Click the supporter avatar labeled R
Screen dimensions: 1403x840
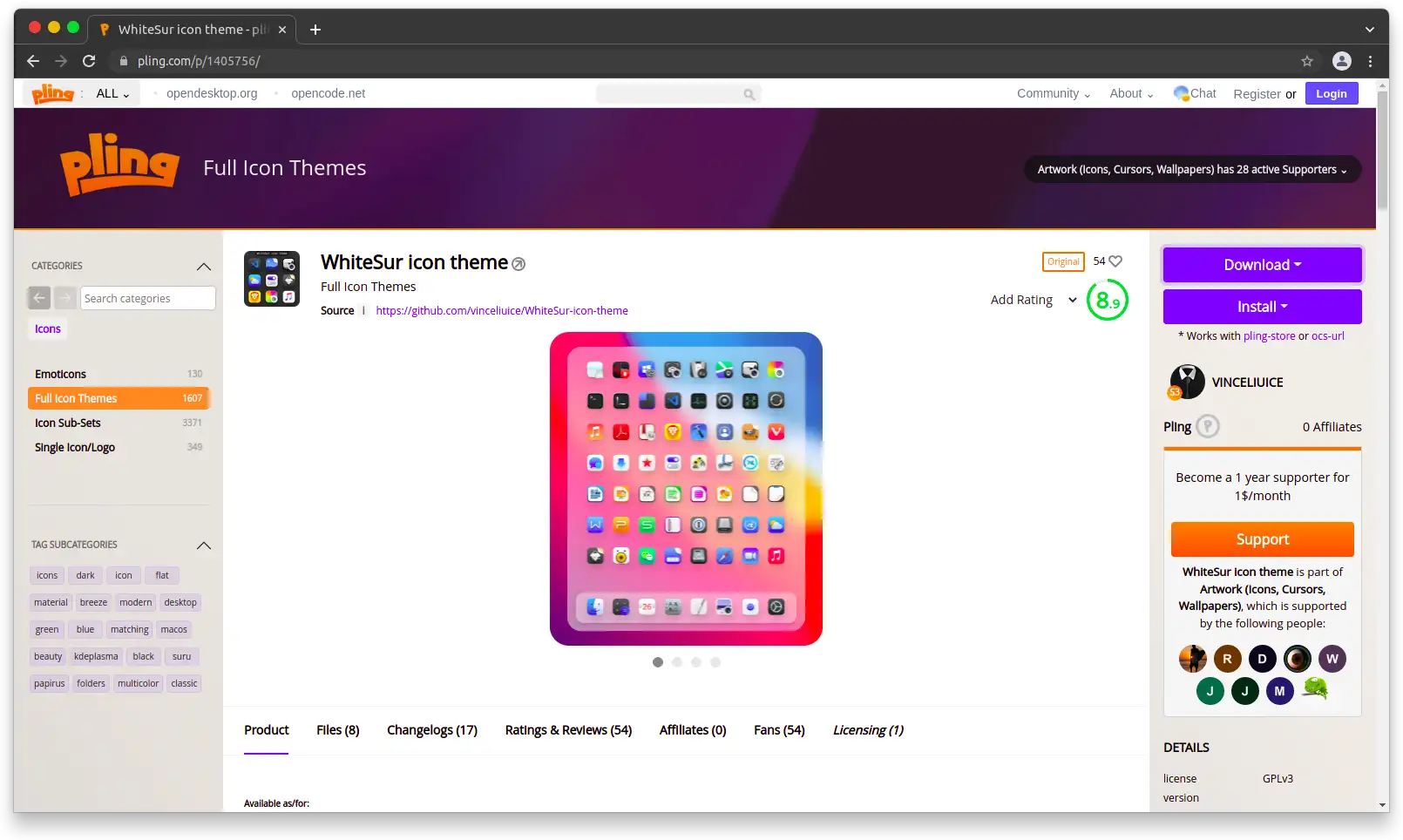point(1227,659)
